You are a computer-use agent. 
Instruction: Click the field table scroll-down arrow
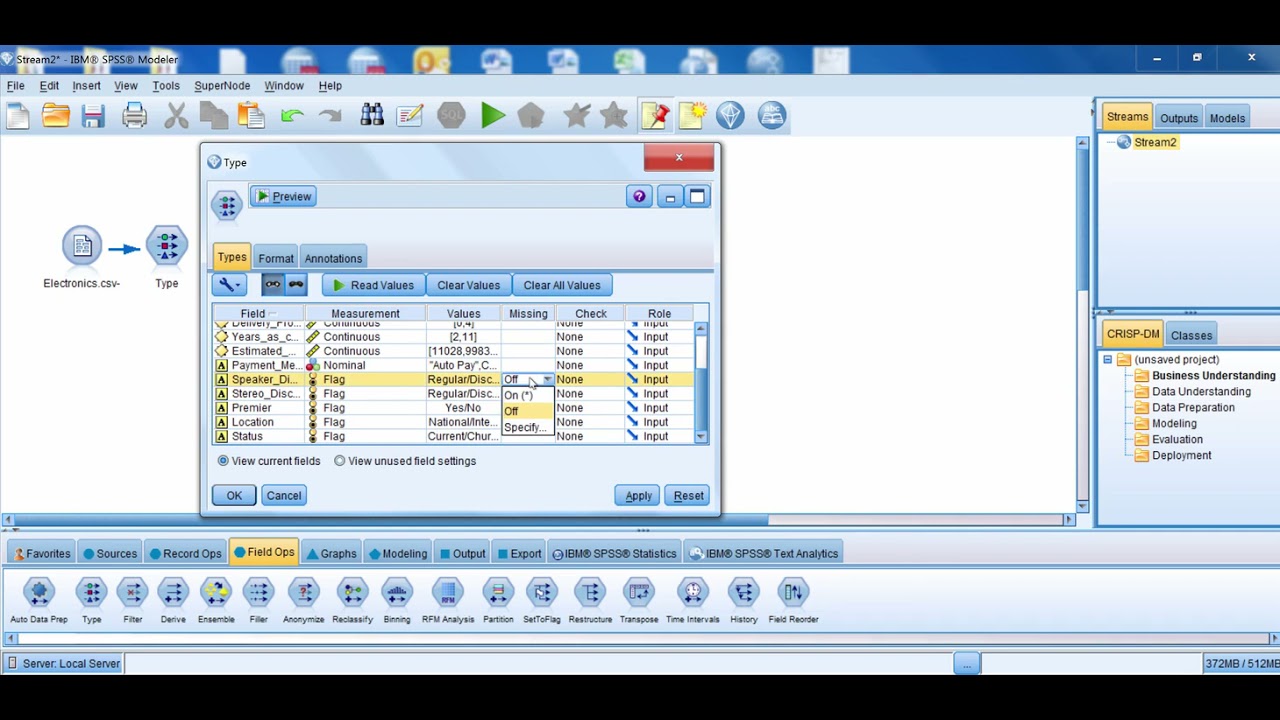point(700,436)
